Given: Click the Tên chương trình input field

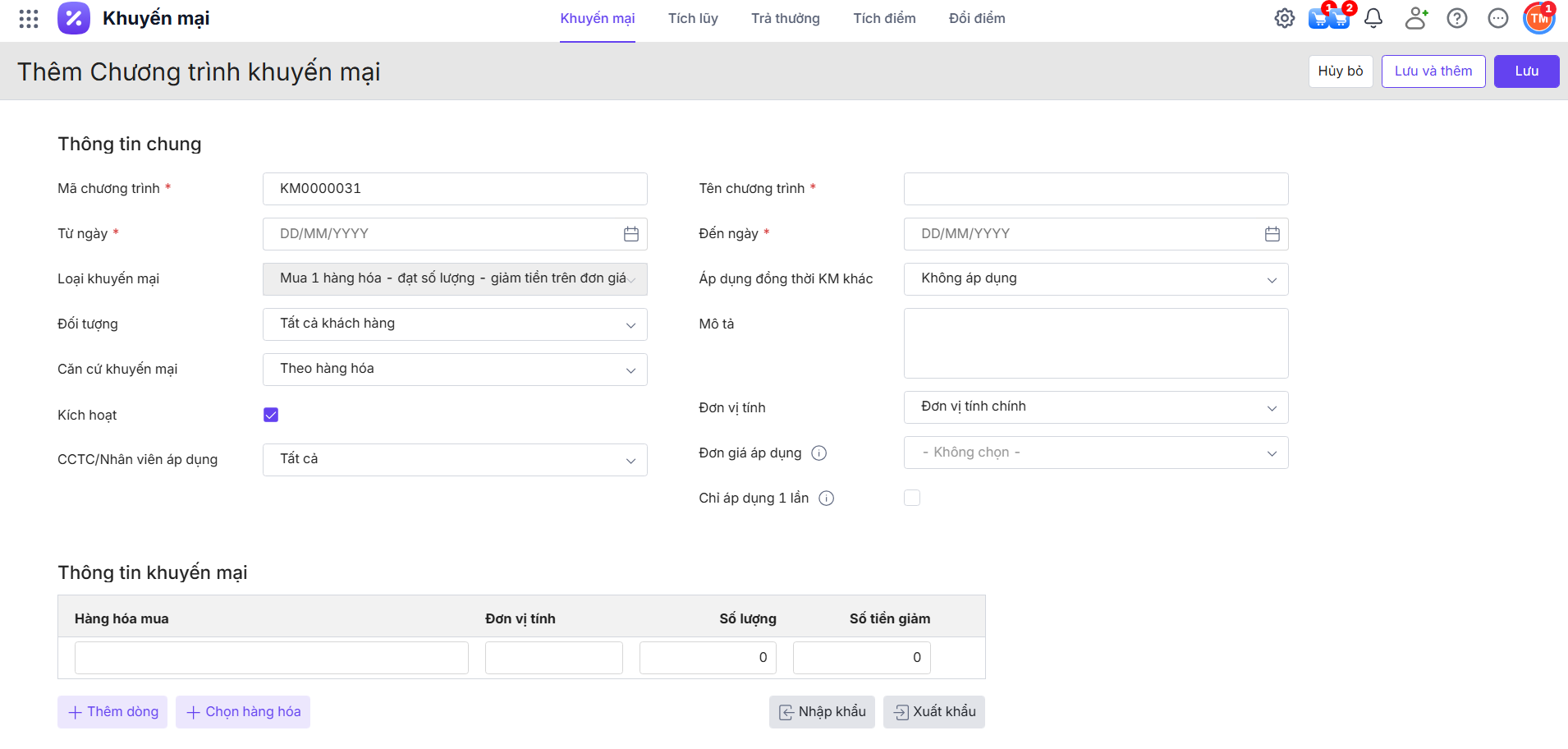Looking at the screenshot, I should coord(1095,189).
